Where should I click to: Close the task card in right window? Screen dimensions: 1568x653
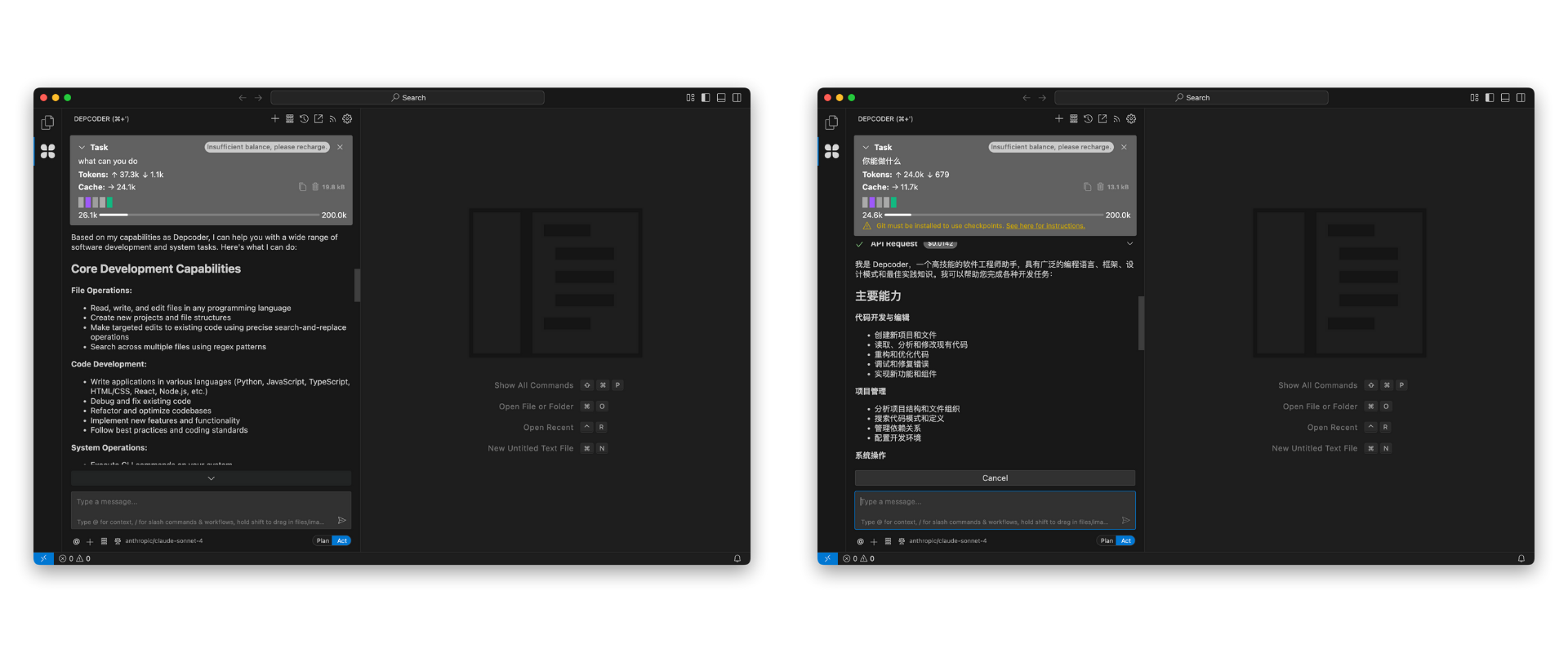1124,147
